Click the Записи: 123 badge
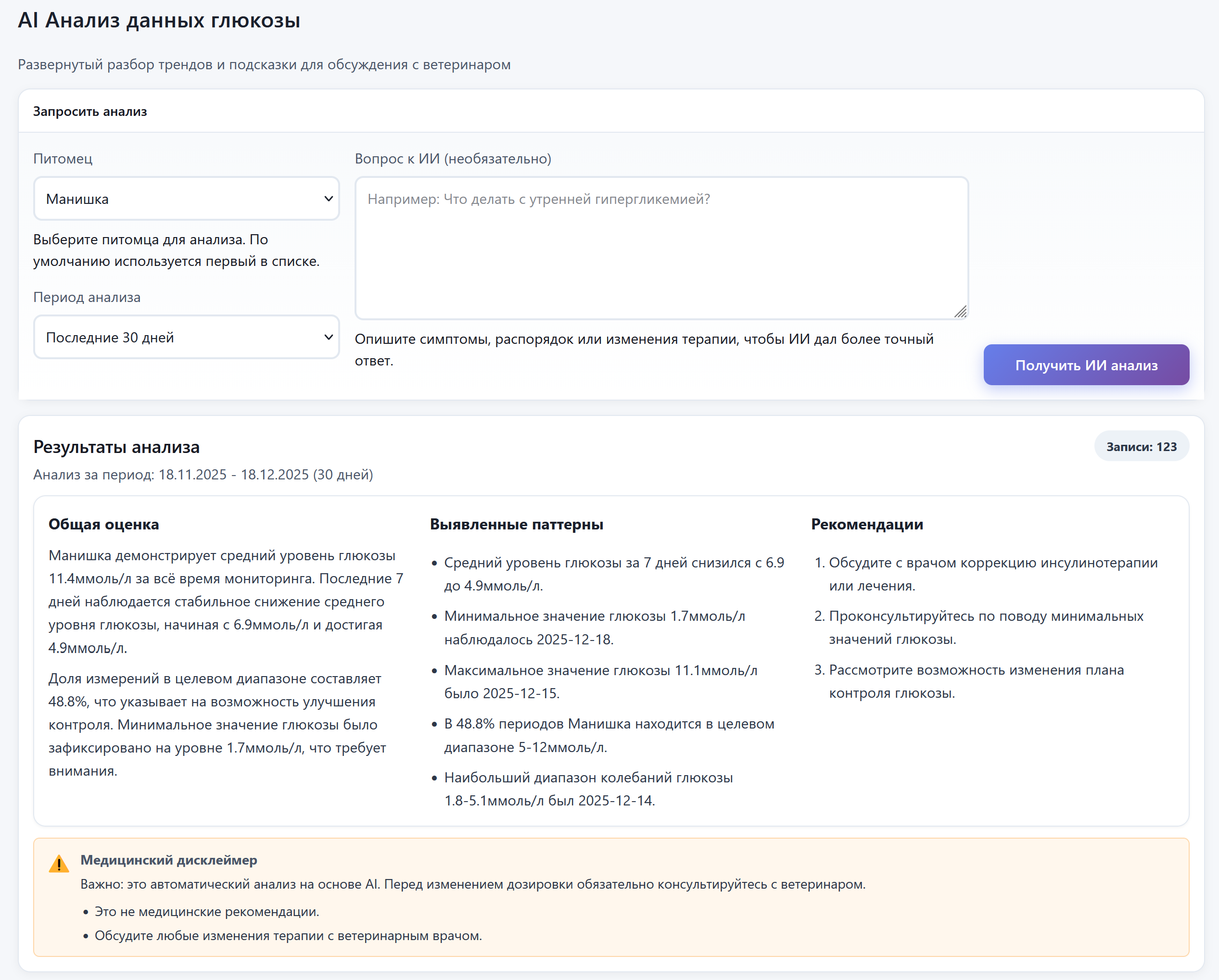The width and height of the screenshot is (1219, 980). (1141, 447)
